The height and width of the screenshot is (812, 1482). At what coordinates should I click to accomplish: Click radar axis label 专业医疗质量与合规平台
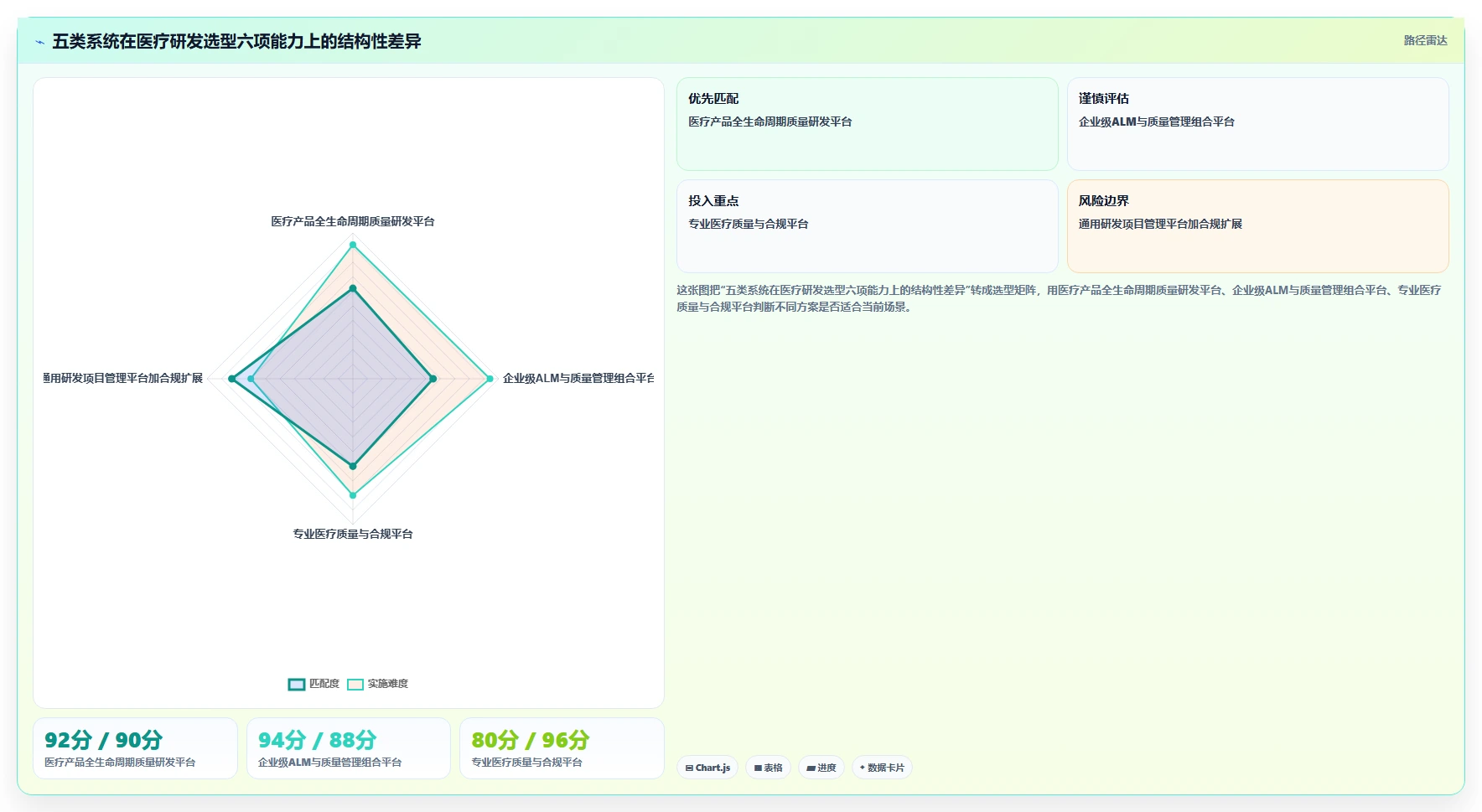click(353, 534)
